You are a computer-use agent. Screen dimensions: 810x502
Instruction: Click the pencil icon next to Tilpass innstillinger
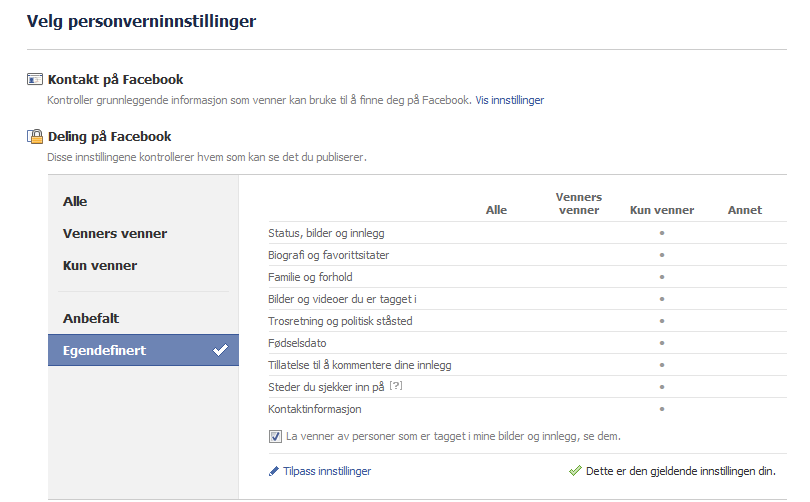tap(274, 471)
